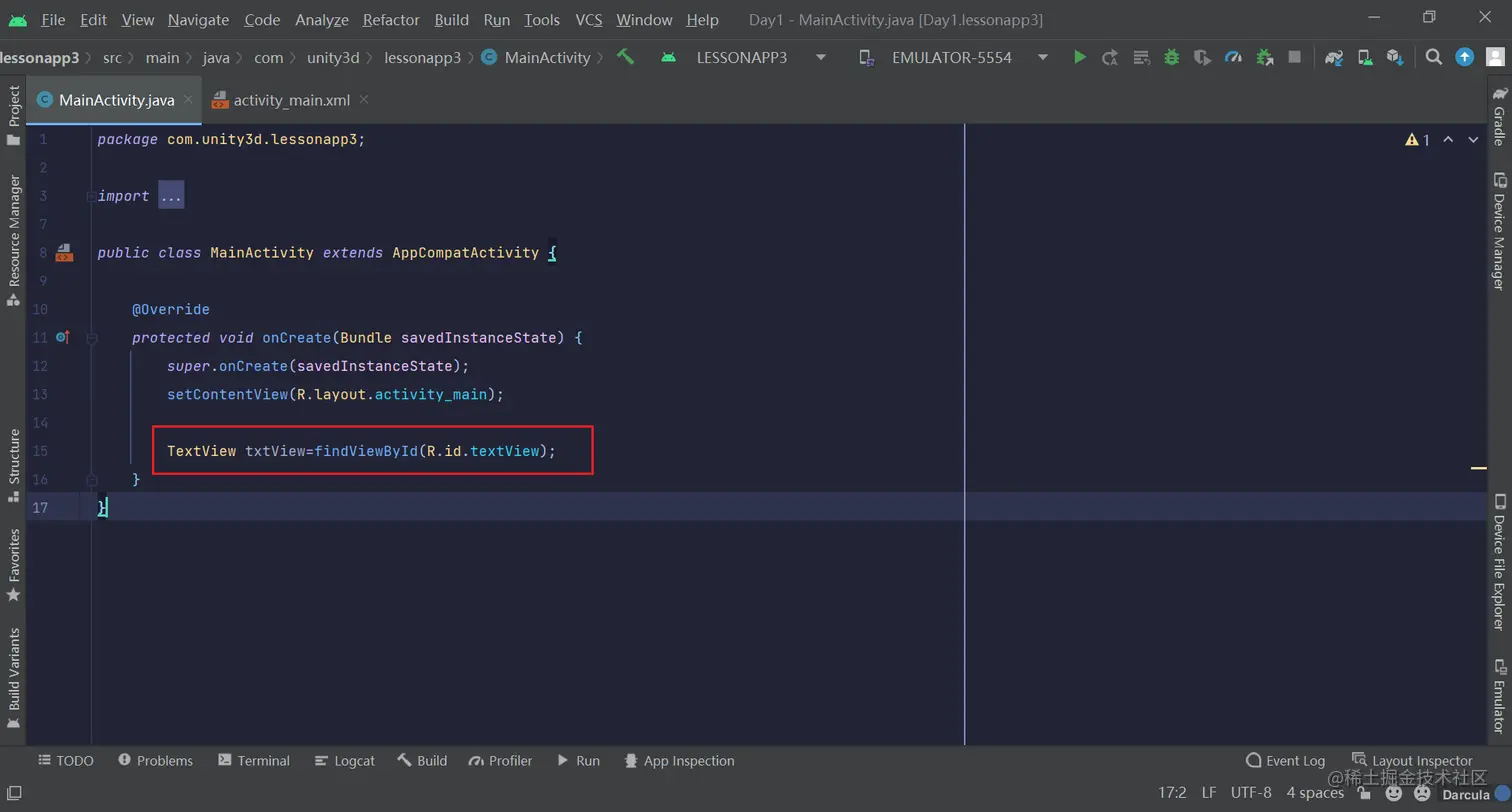
Task: Change the 4 spaces indent setting
Action: tap(1315, 792)
